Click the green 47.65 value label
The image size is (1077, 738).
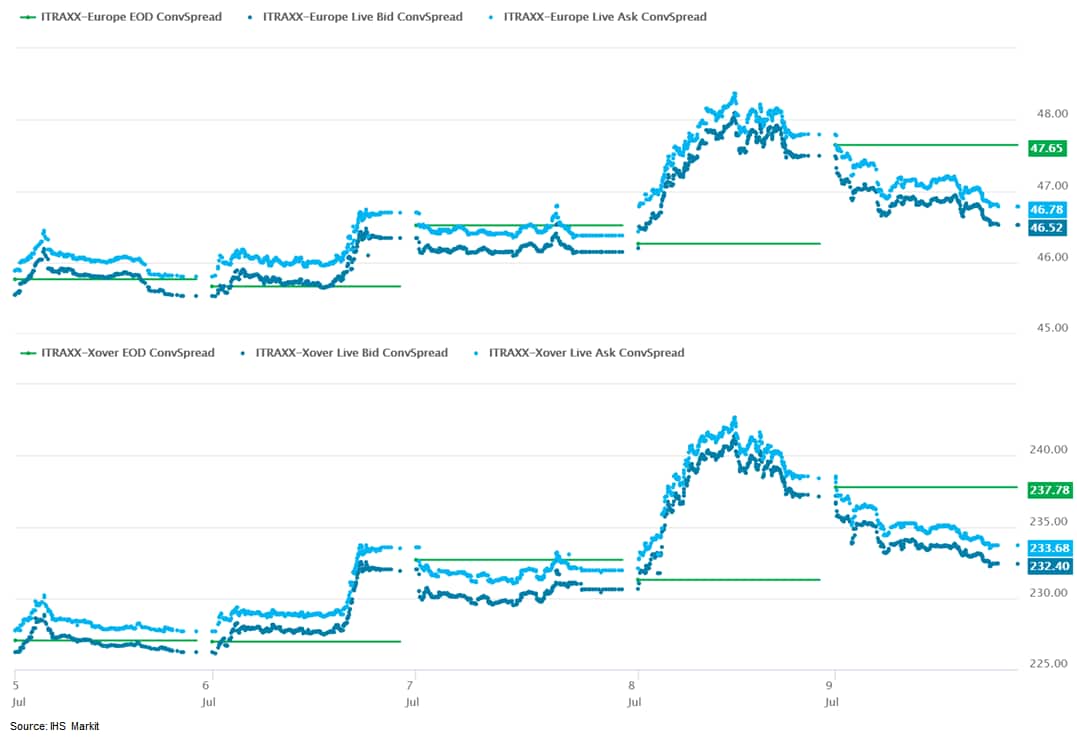point(1047,148)
